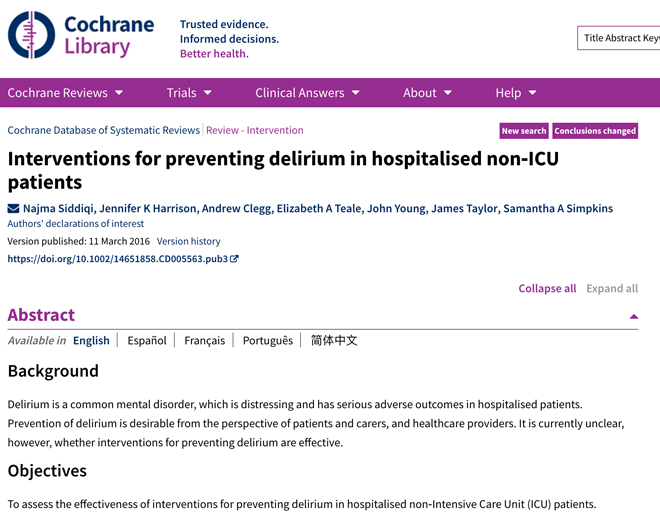Open Authors' declarations of interest

(76, 223)
